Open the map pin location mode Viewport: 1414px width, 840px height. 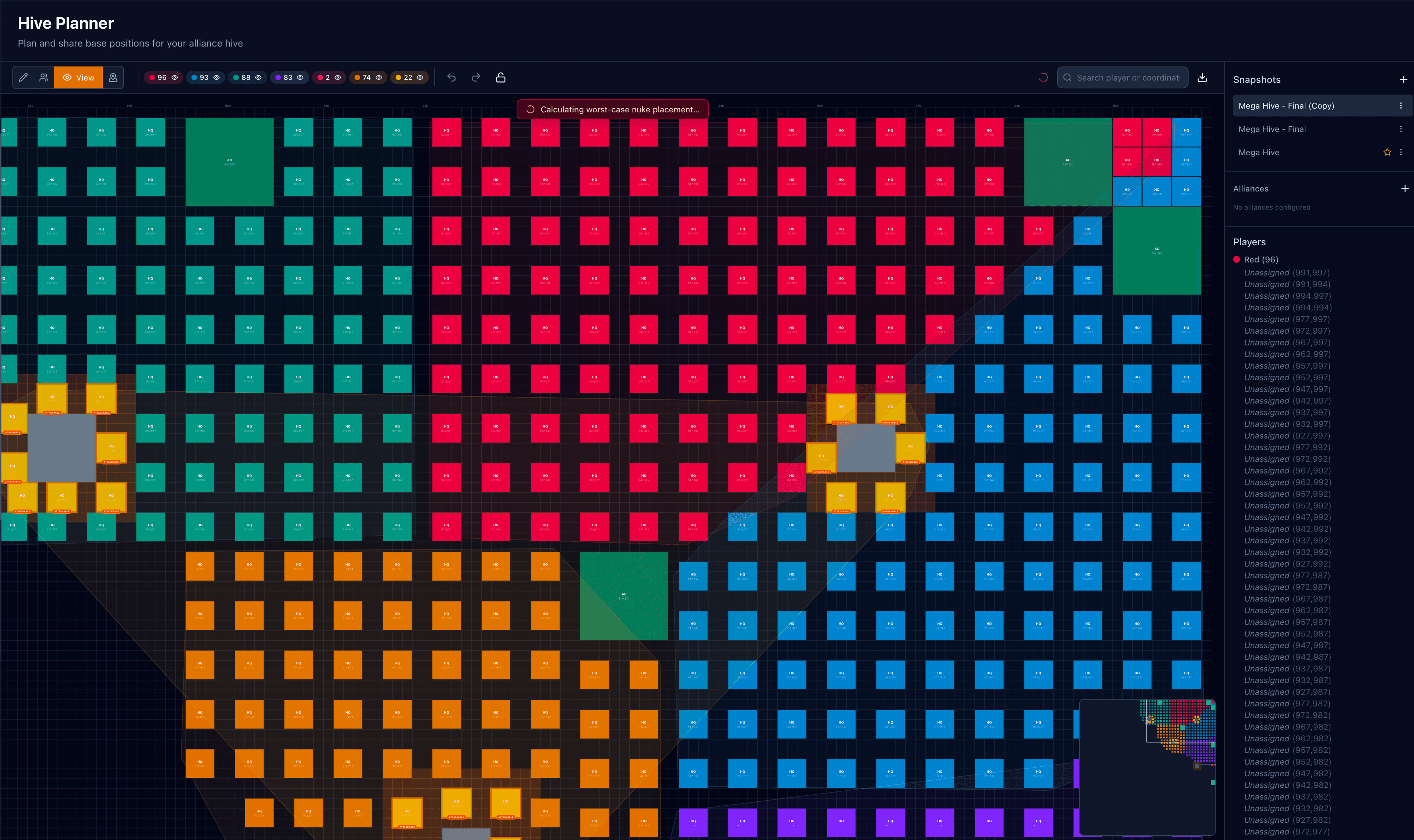click(113, 78)
